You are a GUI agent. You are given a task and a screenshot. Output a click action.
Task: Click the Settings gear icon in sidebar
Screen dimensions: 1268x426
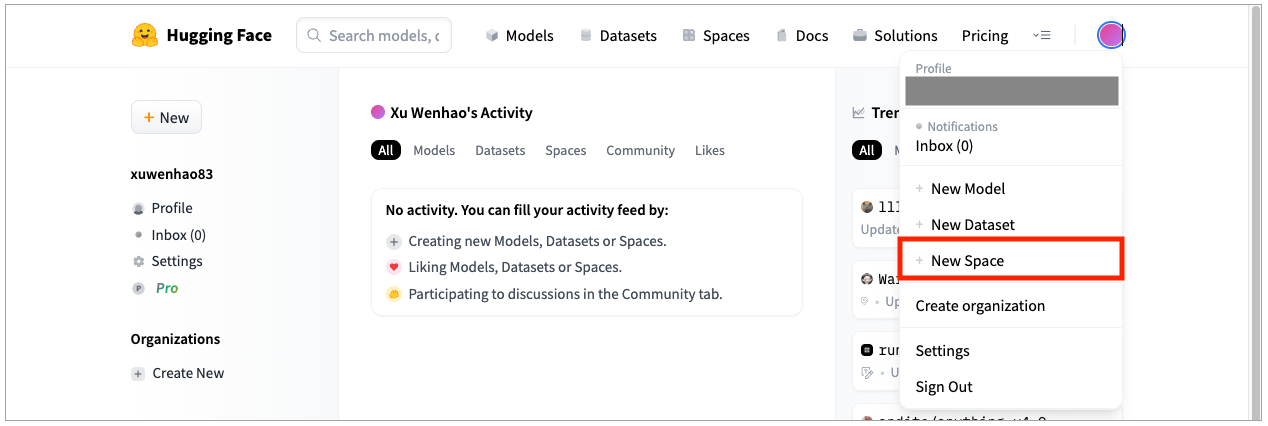coord(139,262)
